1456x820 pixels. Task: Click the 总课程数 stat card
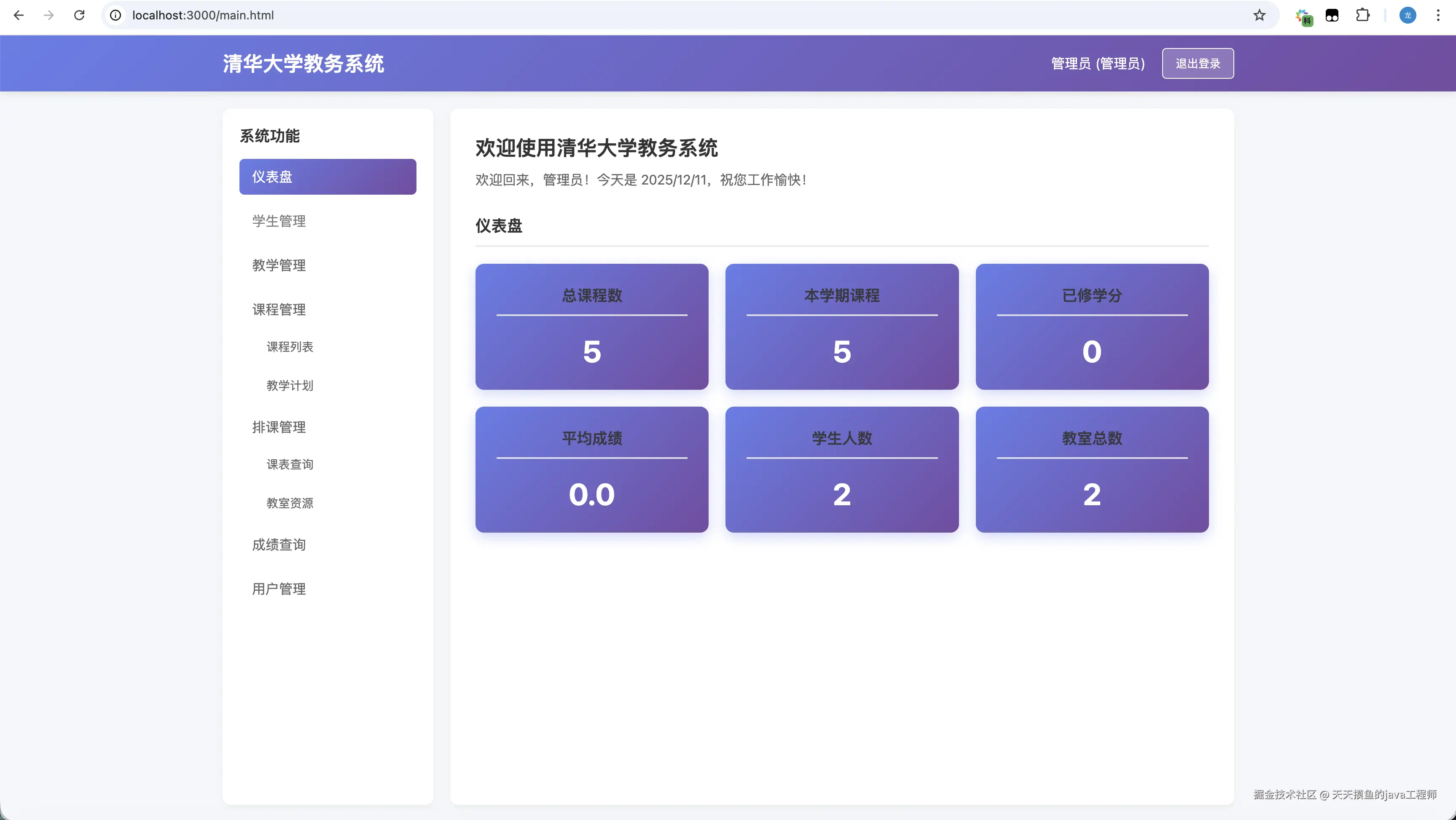(591, 327)
